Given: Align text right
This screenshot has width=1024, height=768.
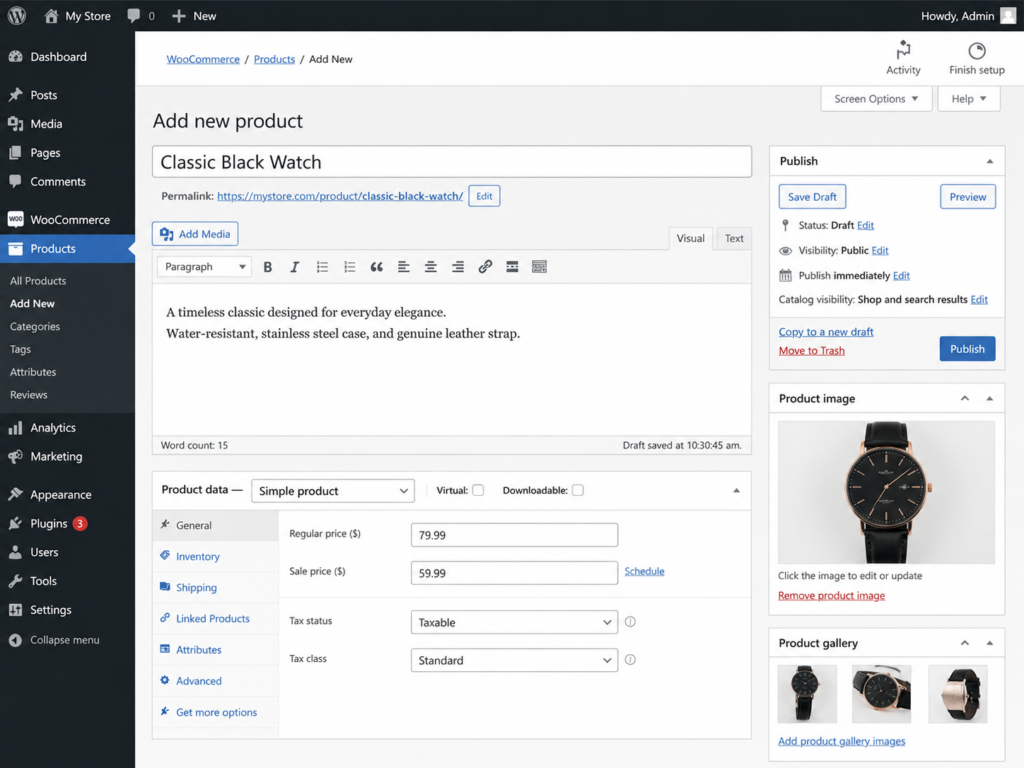Looking at the screenshot, I should point(458,266).
